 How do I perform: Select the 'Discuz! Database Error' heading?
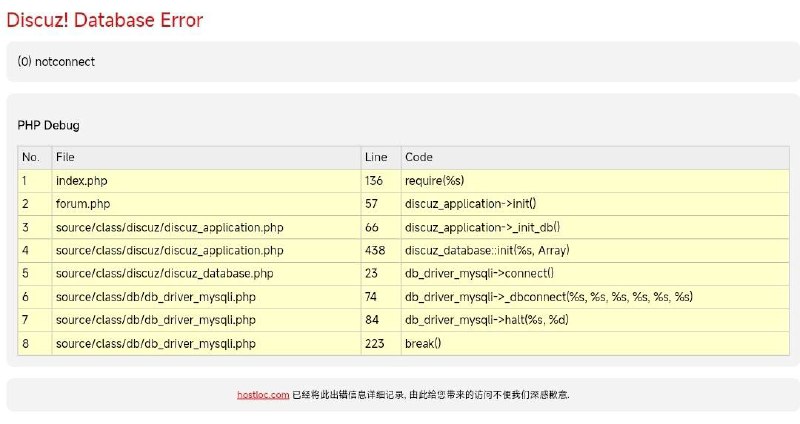coord(105,20)
